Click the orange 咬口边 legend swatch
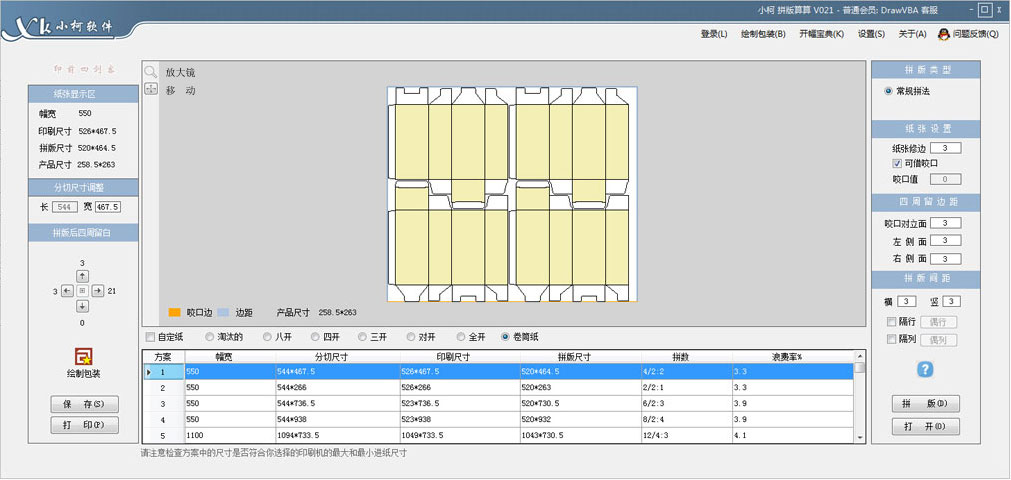Viewport: 1011px width, 480px height. pos(174,313)
